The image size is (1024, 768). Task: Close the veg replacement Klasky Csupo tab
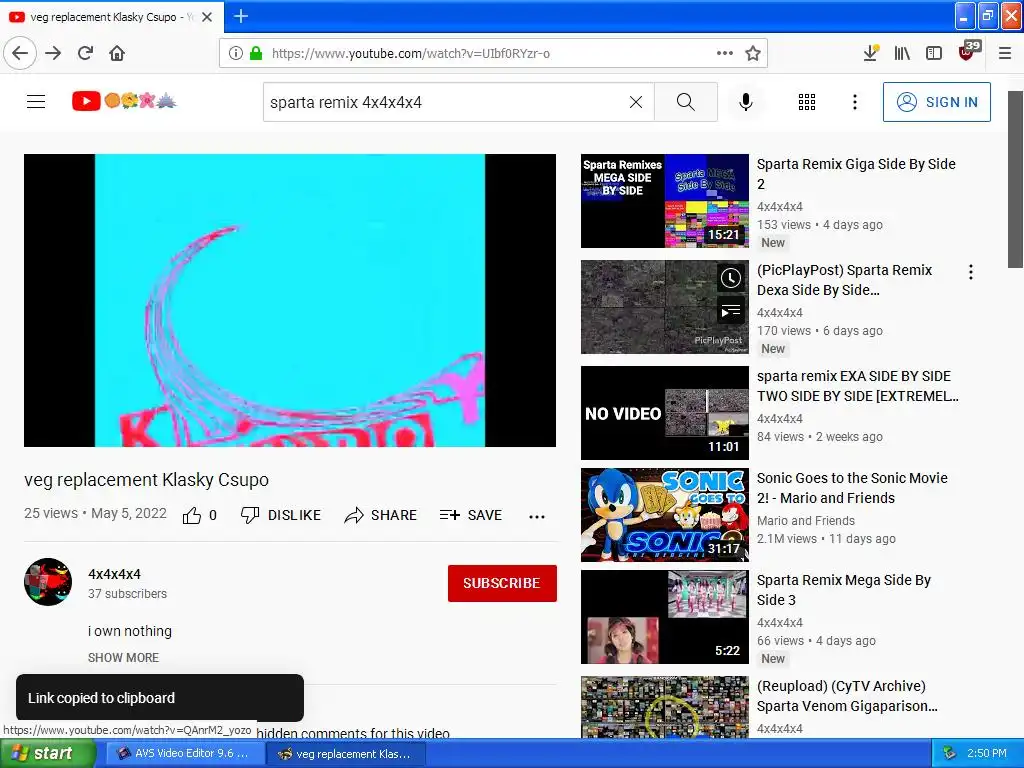pos(207,17)
